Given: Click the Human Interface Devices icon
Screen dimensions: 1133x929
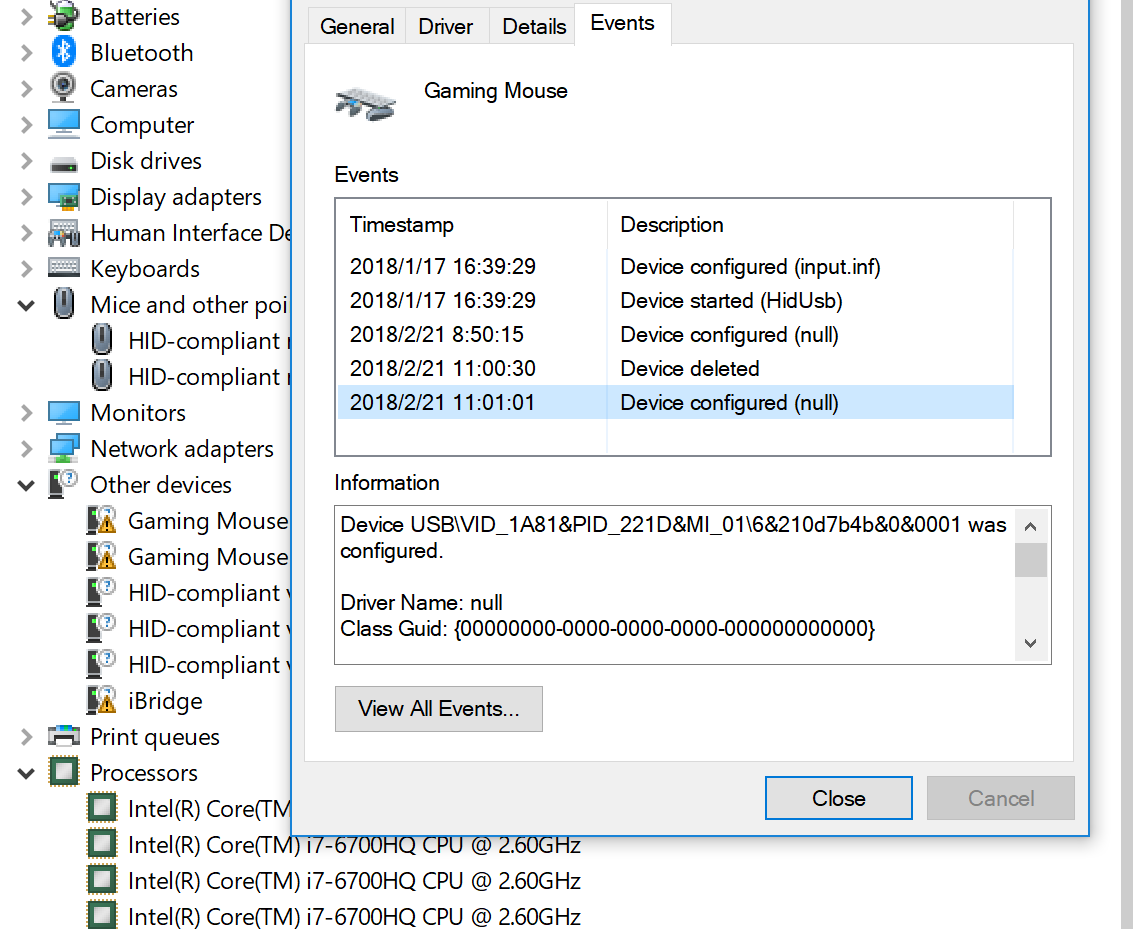Looking at the screenshot, I should tap(64, 233).
